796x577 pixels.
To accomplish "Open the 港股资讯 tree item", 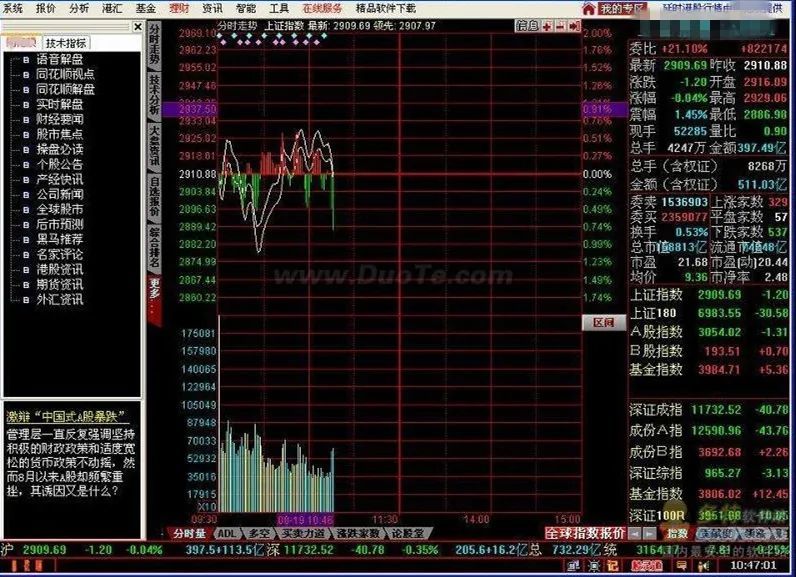I will coord(59,269).
